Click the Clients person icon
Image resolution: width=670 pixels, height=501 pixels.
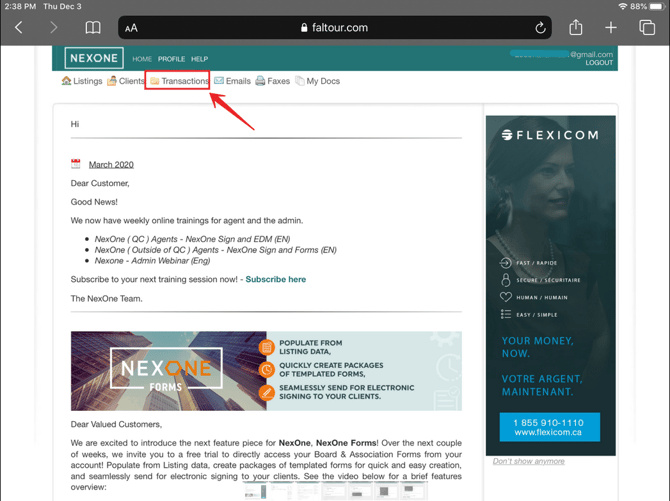(112, 80)
